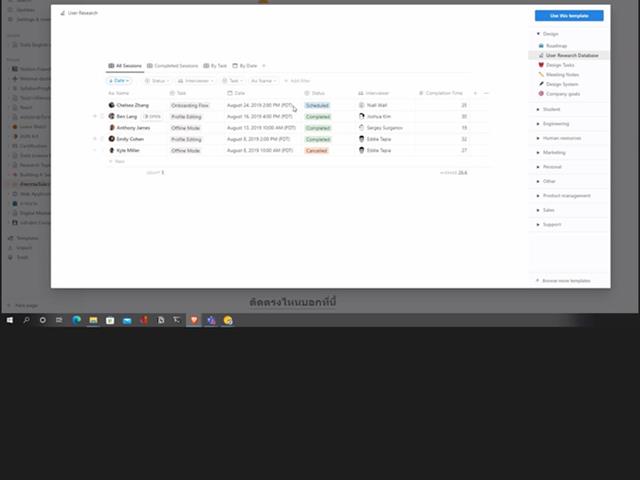Click Niall Wall interviewer cell
Image resolution: width=640 pixels, height=480 pixels.
point(373,105)
